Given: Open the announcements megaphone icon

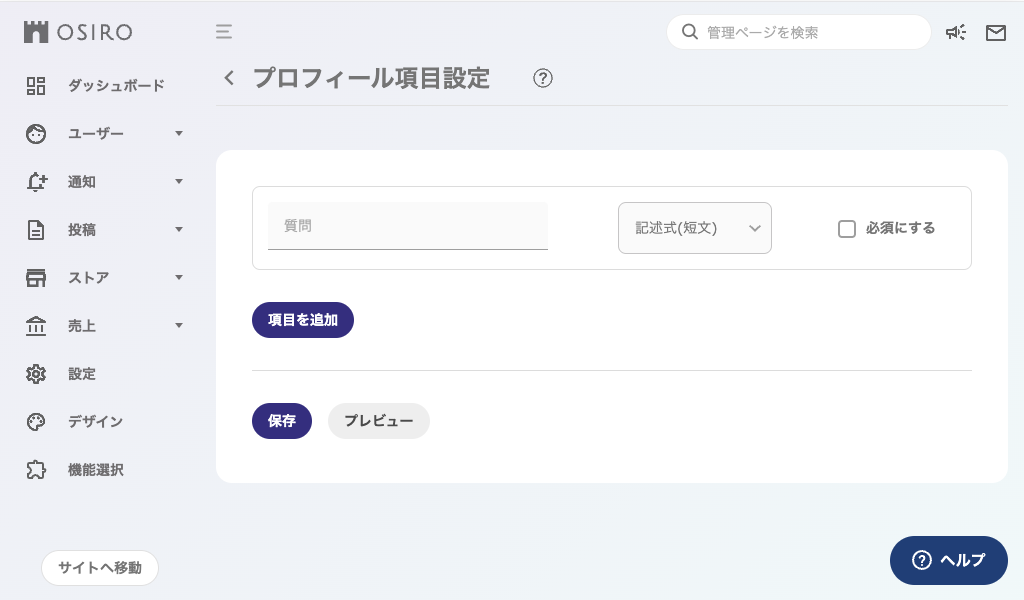Looking at the screenshot, I should [956, 33].
